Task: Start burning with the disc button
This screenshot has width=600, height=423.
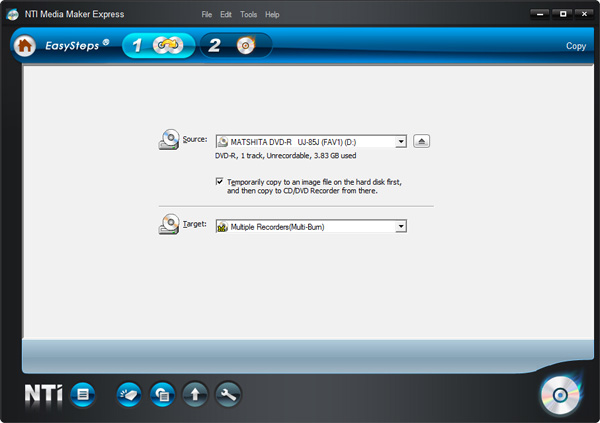Action: [x=560, y=395]
